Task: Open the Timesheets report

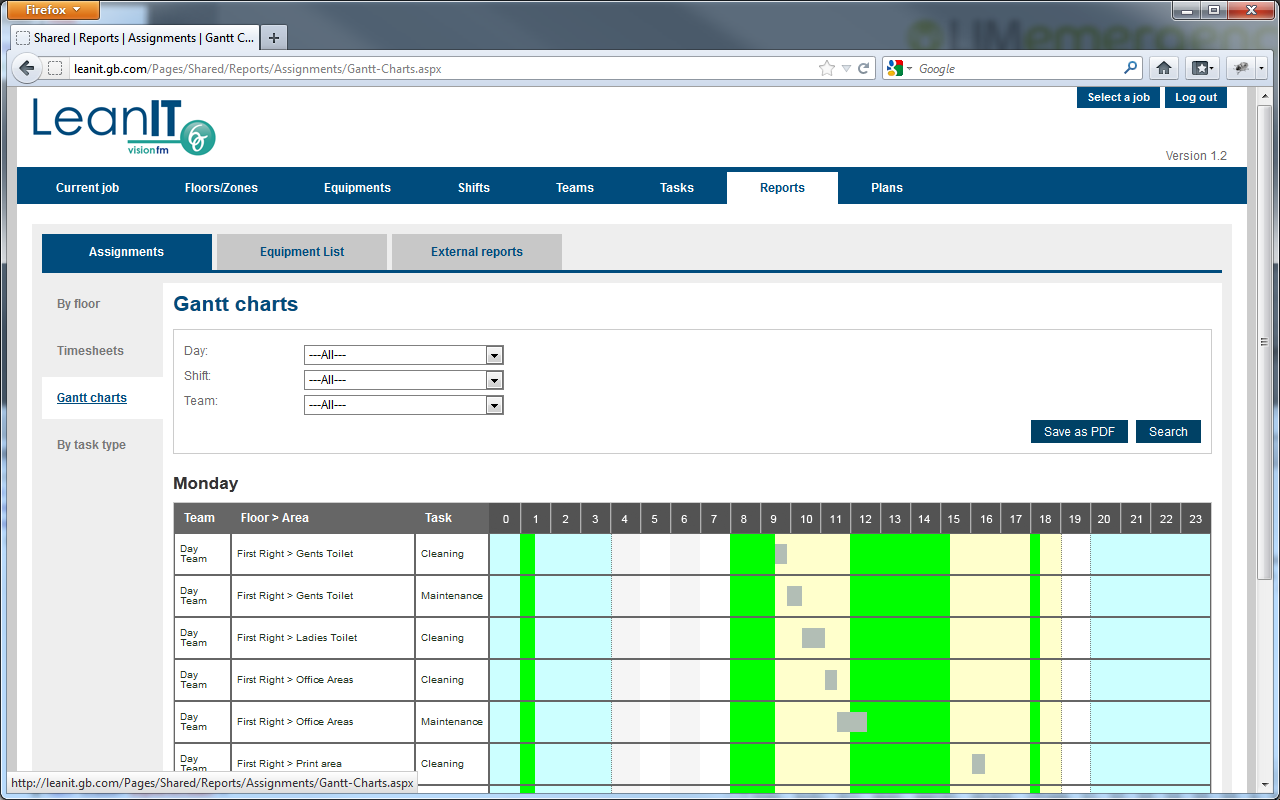Action: click(90, 351)
